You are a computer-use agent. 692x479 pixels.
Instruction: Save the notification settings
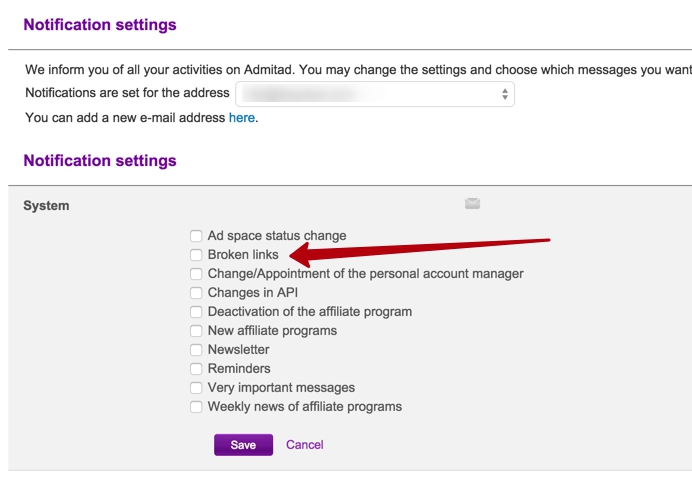pos(243,445)
